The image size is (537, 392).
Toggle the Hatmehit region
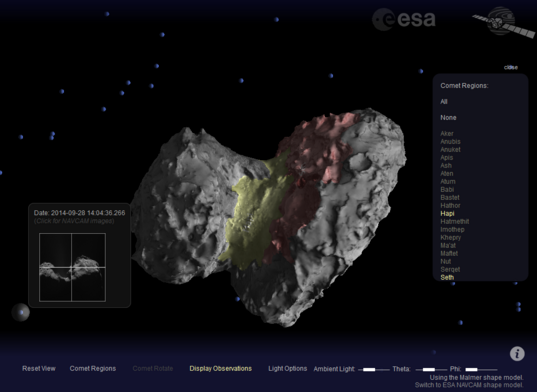pyautogui.click(x=455, y=222)
